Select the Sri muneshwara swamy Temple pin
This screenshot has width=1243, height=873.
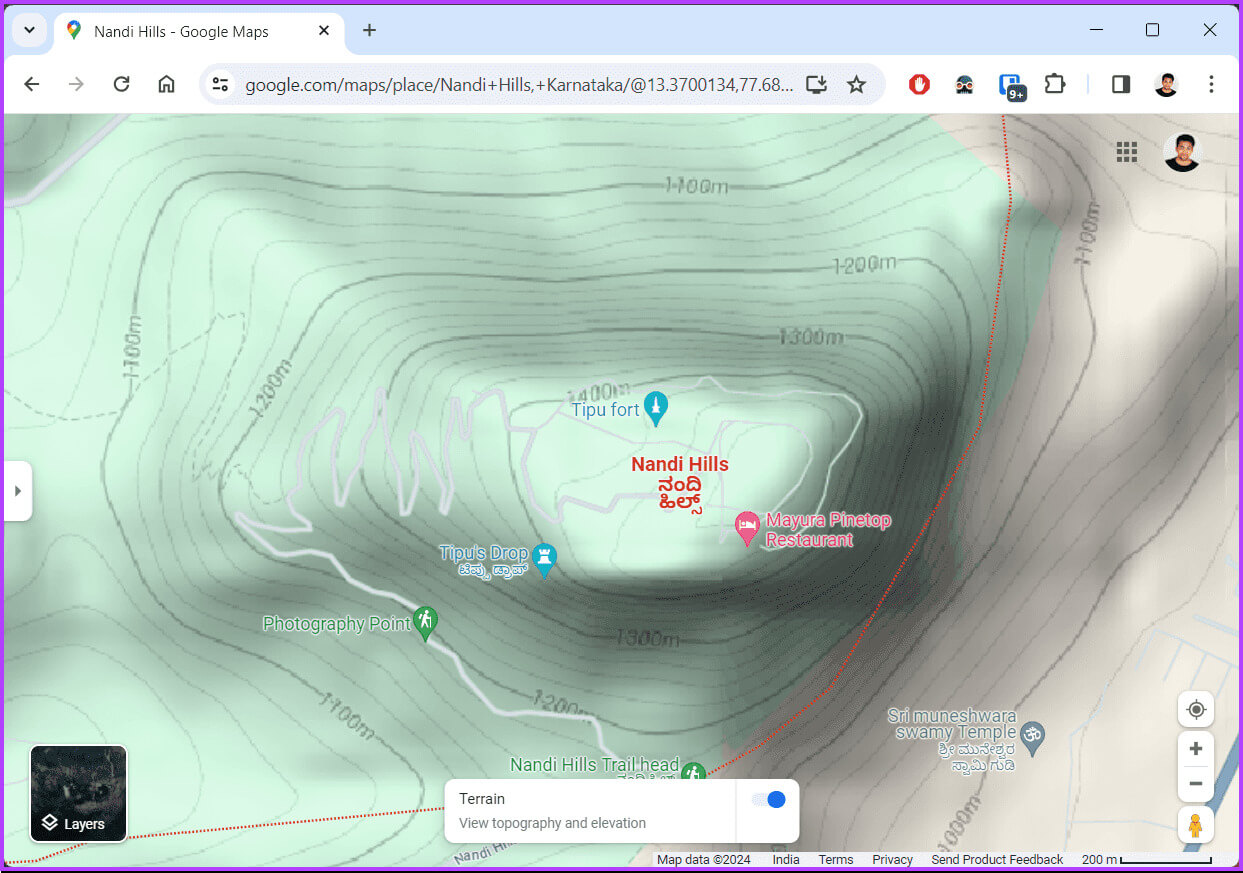tap(1033, 736)
